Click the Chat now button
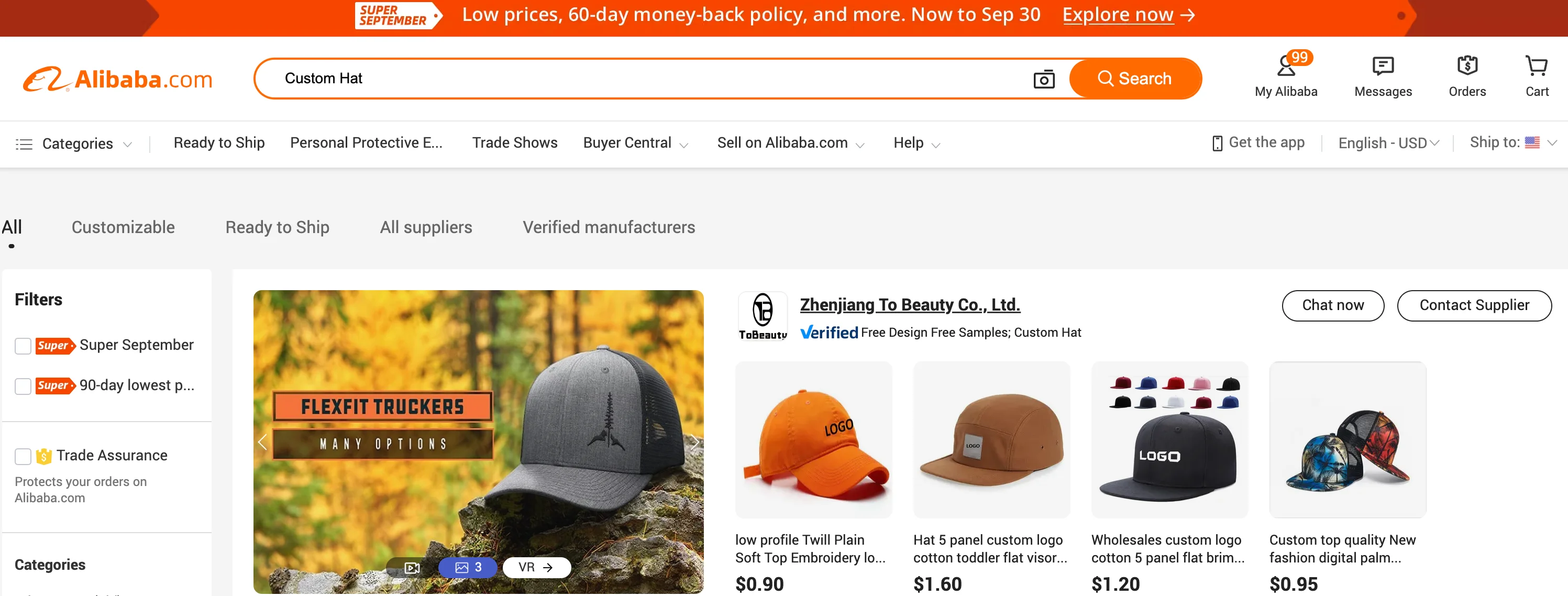The width and height of the screenshot is (1568, 596). (x=1332, y=305)
